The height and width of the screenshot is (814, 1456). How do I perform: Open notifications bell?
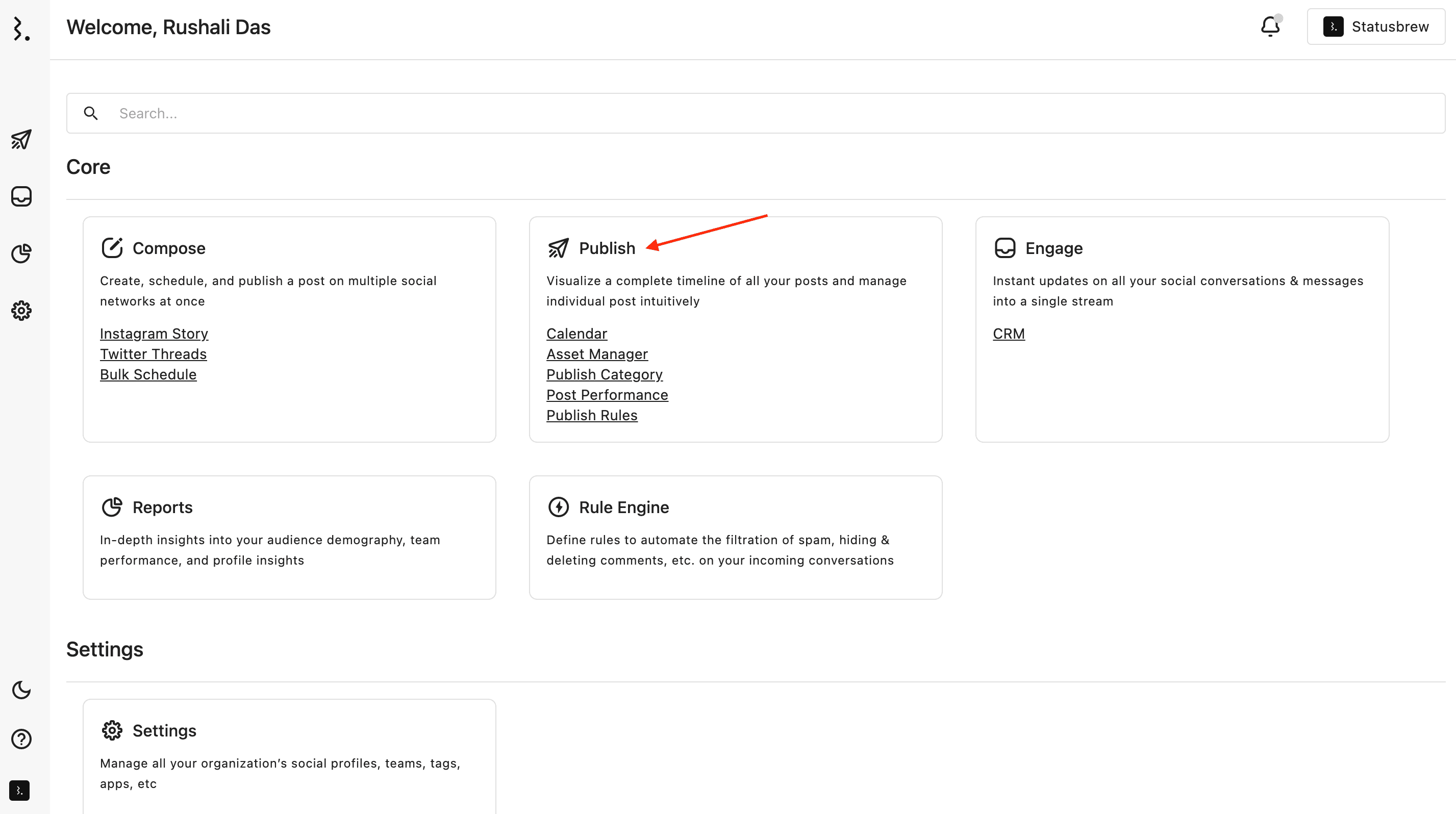[x=1270, y=26]
